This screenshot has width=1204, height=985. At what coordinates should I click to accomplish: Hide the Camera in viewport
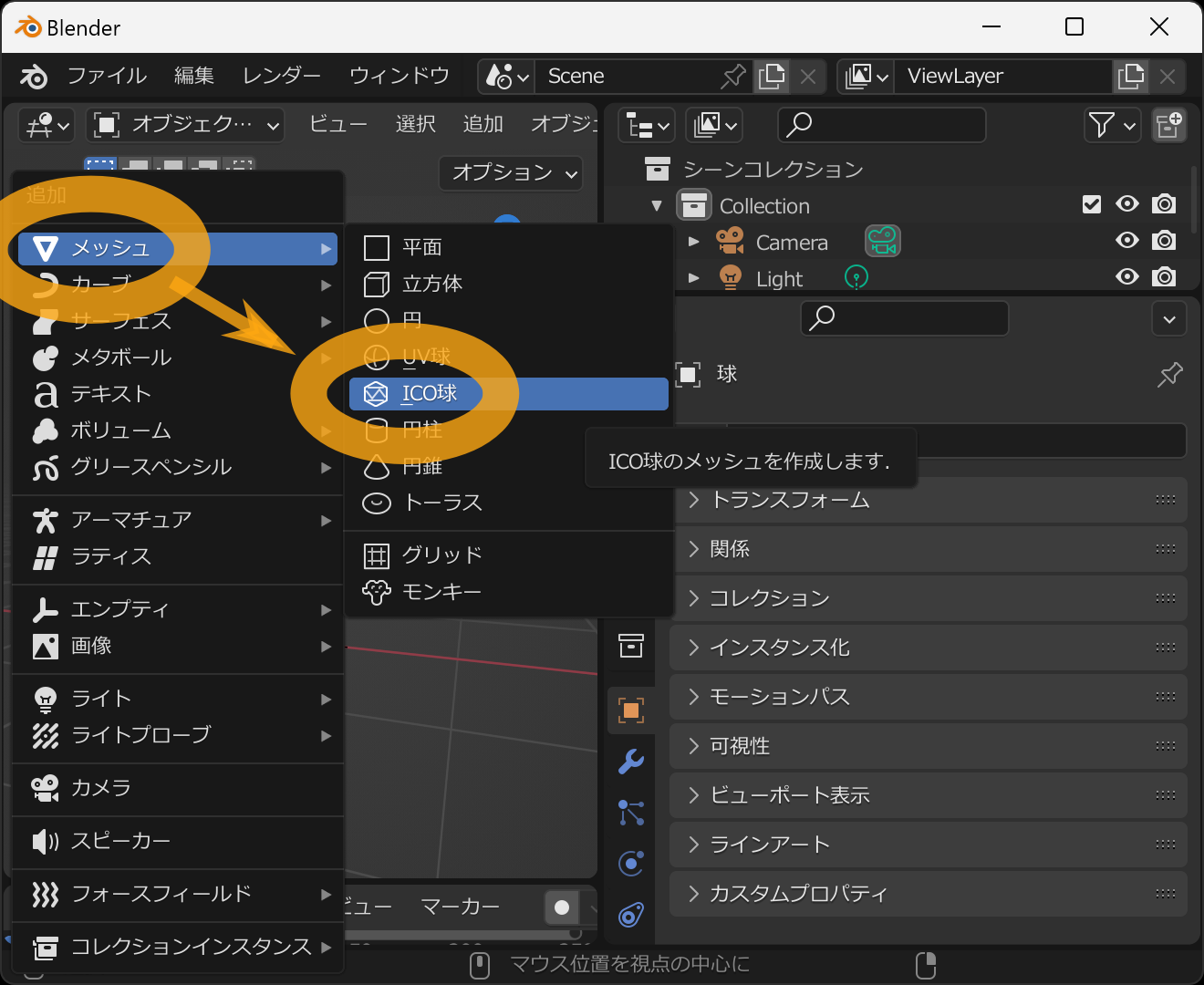(x=1127, y=241)
